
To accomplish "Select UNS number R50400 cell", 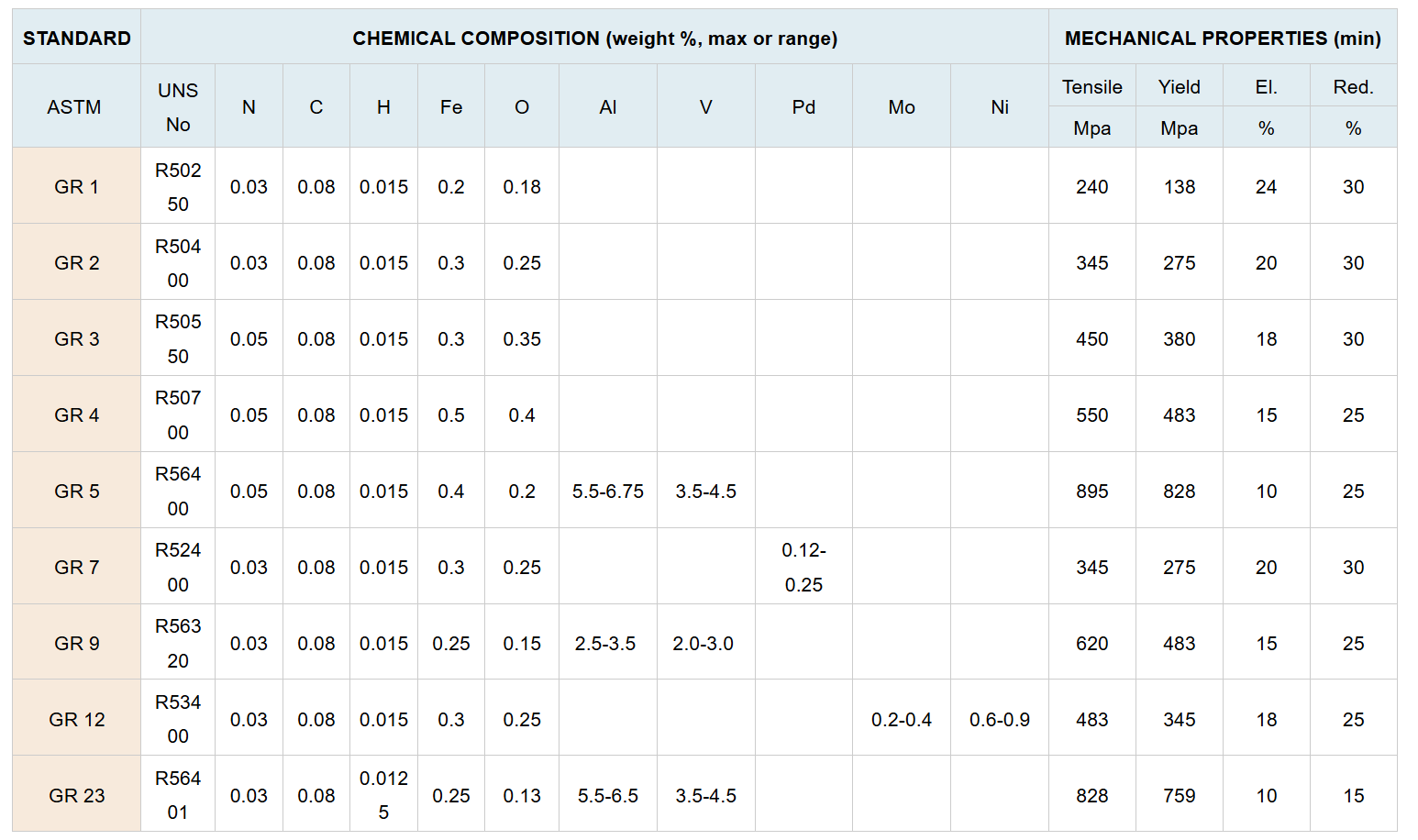I will (x=178, y=262).
